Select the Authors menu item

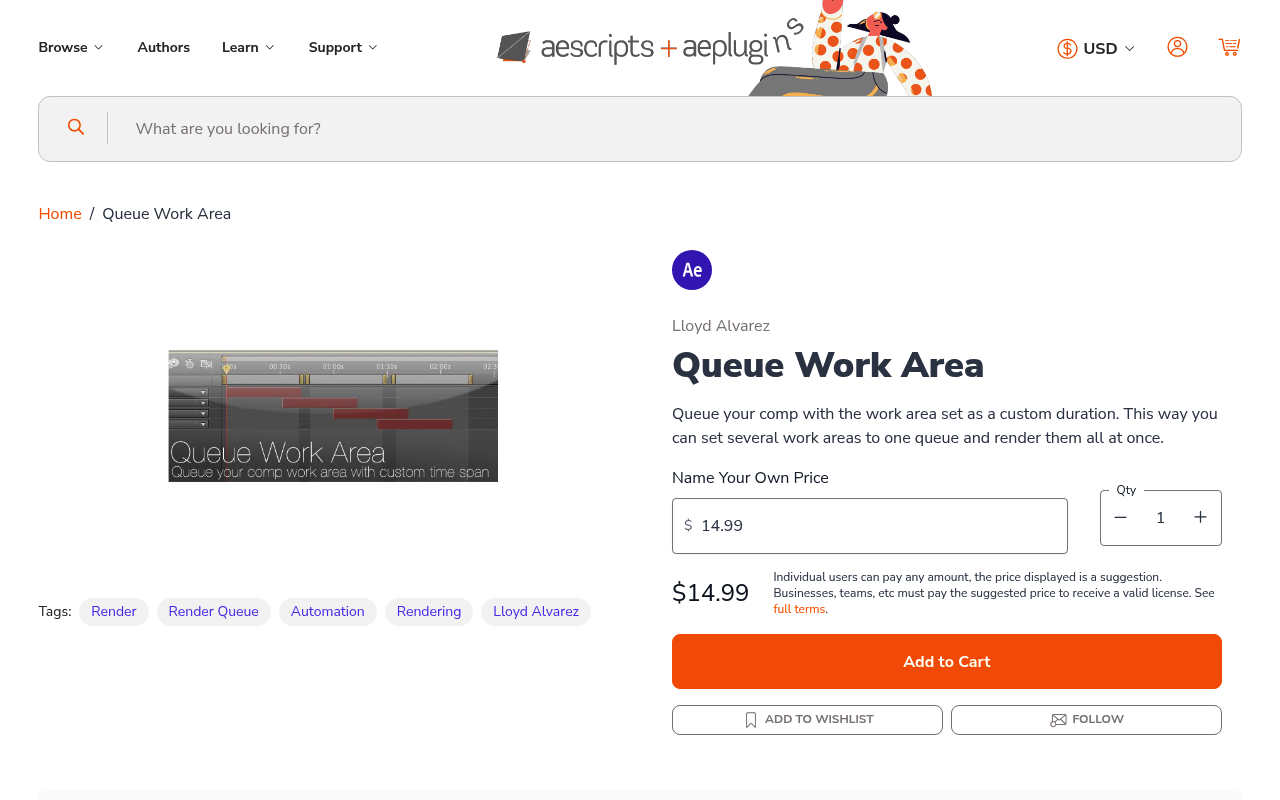[163, 47]
